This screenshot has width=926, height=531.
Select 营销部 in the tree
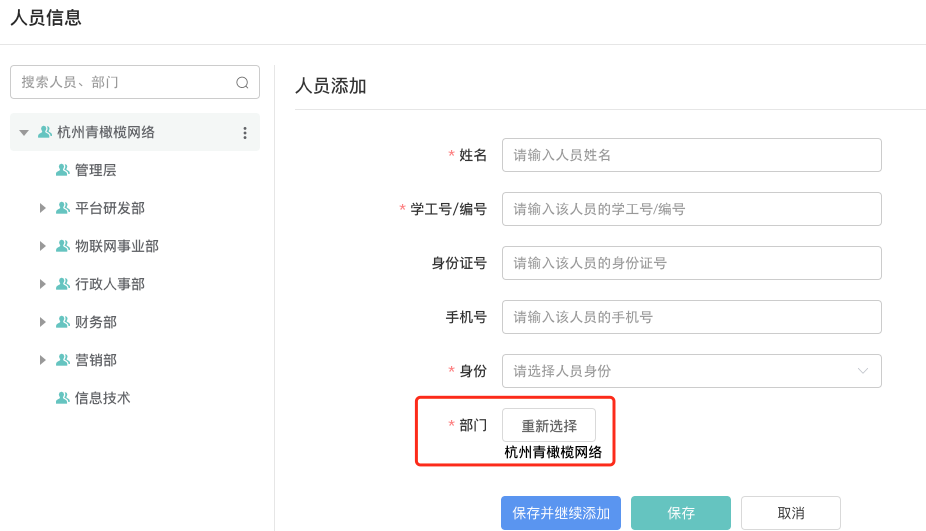[x=96, y=360]
